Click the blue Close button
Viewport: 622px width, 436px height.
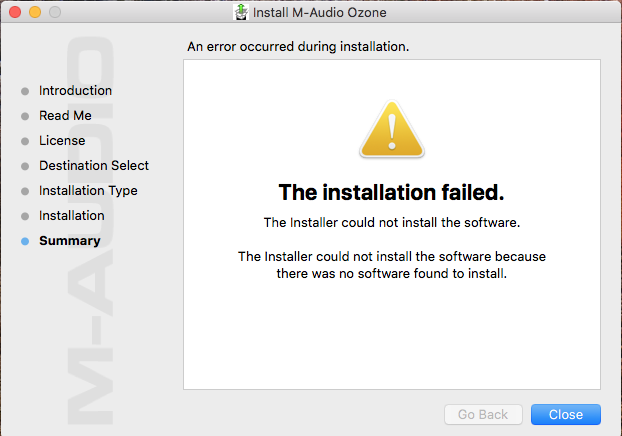[566, 415]
